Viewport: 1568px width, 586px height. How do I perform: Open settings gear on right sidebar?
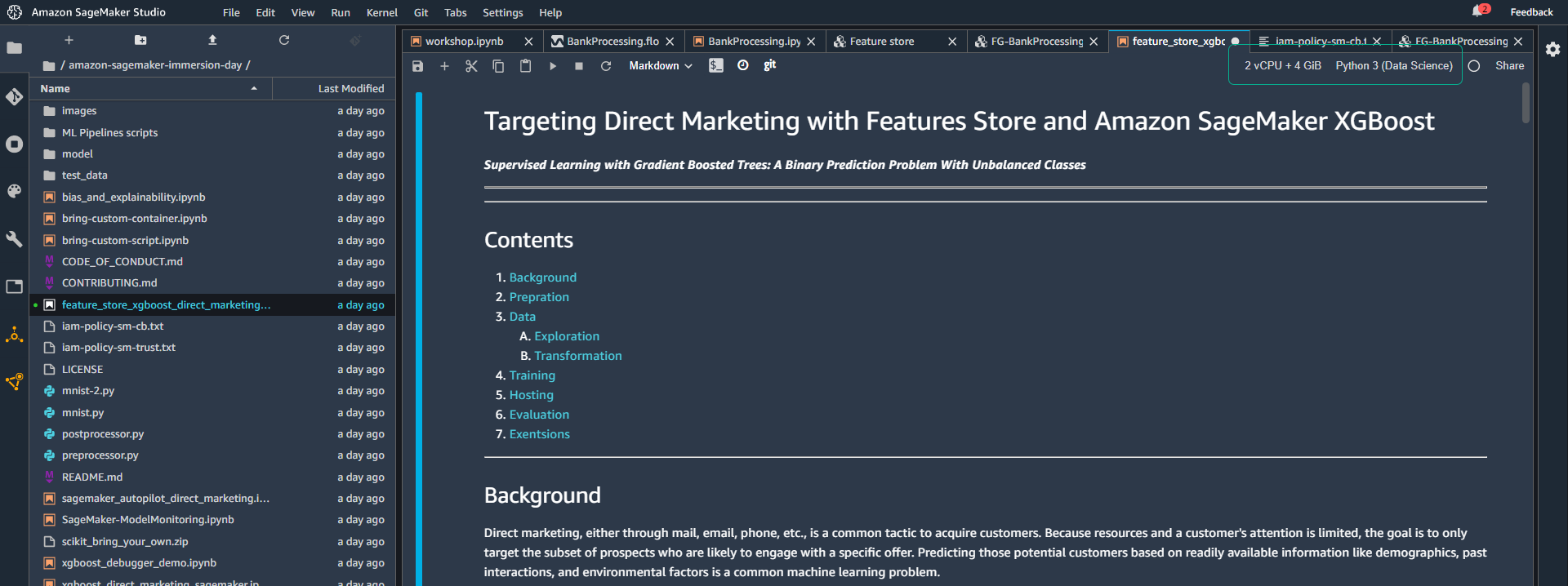[1552, 49]
